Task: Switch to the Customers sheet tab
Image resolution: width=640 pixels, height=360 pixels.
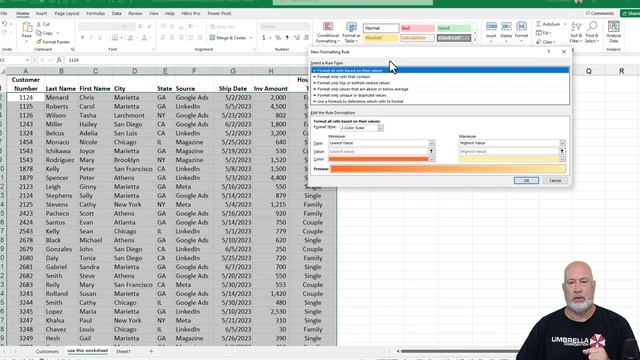Action: [x=47, y=351]
